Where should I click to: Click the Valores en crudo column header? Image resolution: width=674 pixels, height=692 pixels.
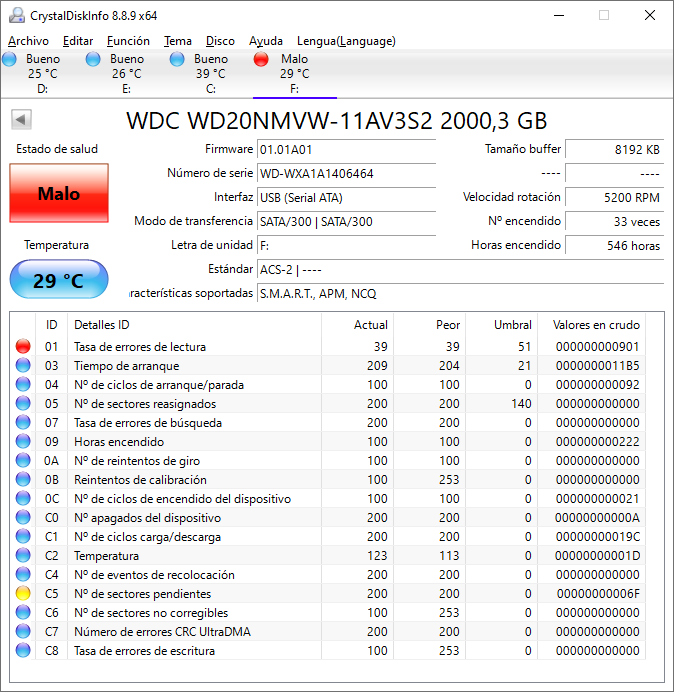591,325
